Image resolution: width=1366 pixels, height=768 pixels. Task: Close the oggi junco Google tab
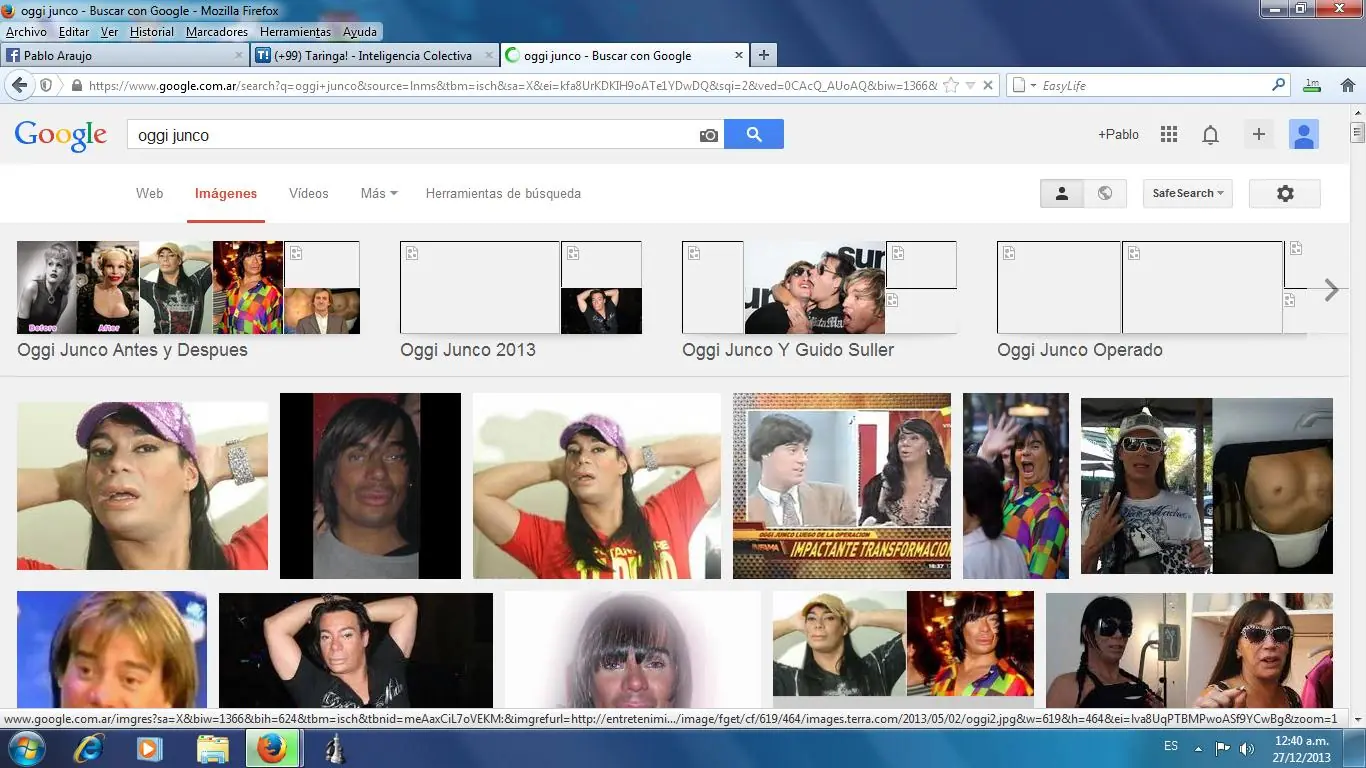click(739, 56)
